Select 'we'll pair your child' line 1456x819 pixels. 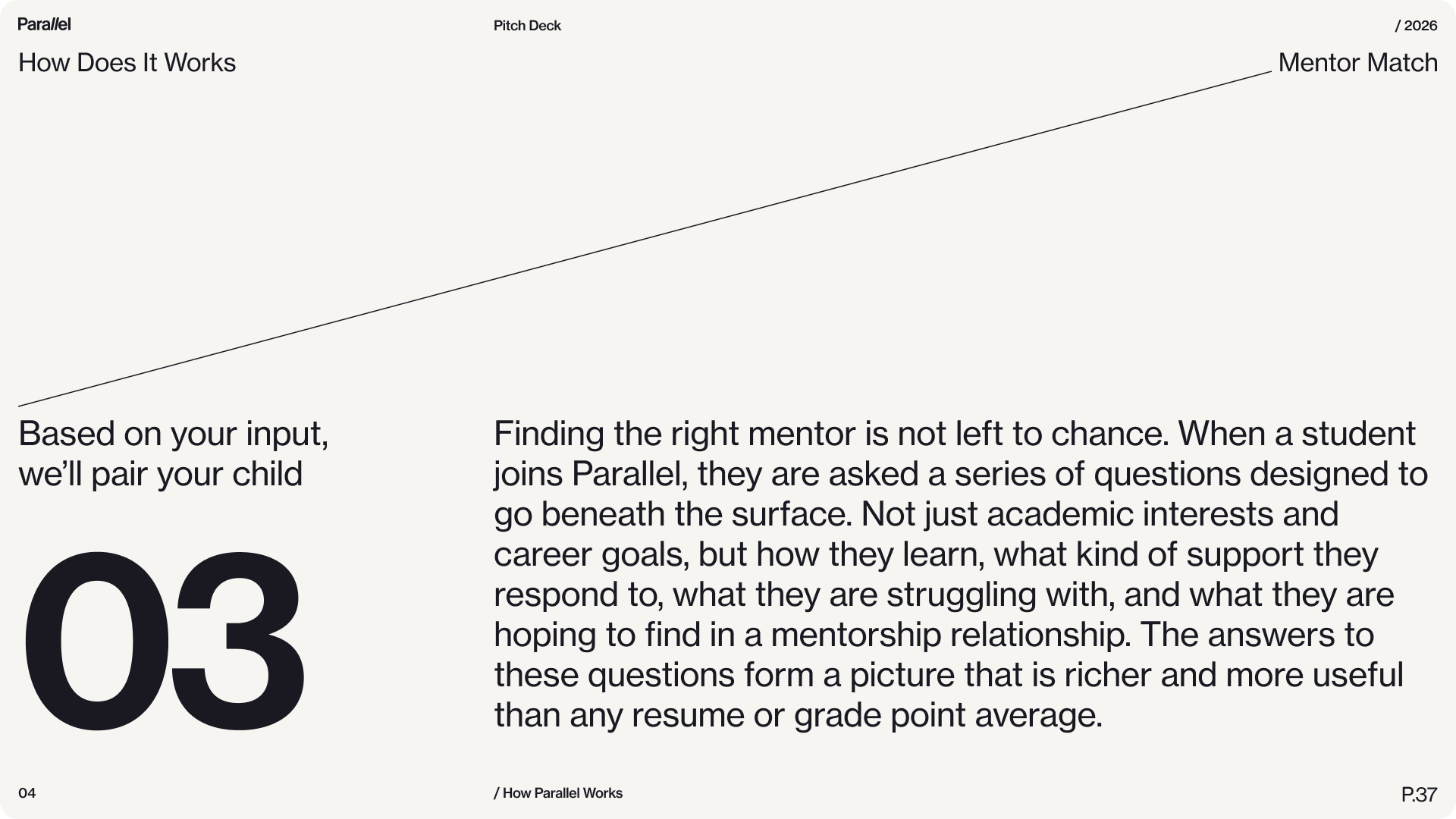[161, 475]
